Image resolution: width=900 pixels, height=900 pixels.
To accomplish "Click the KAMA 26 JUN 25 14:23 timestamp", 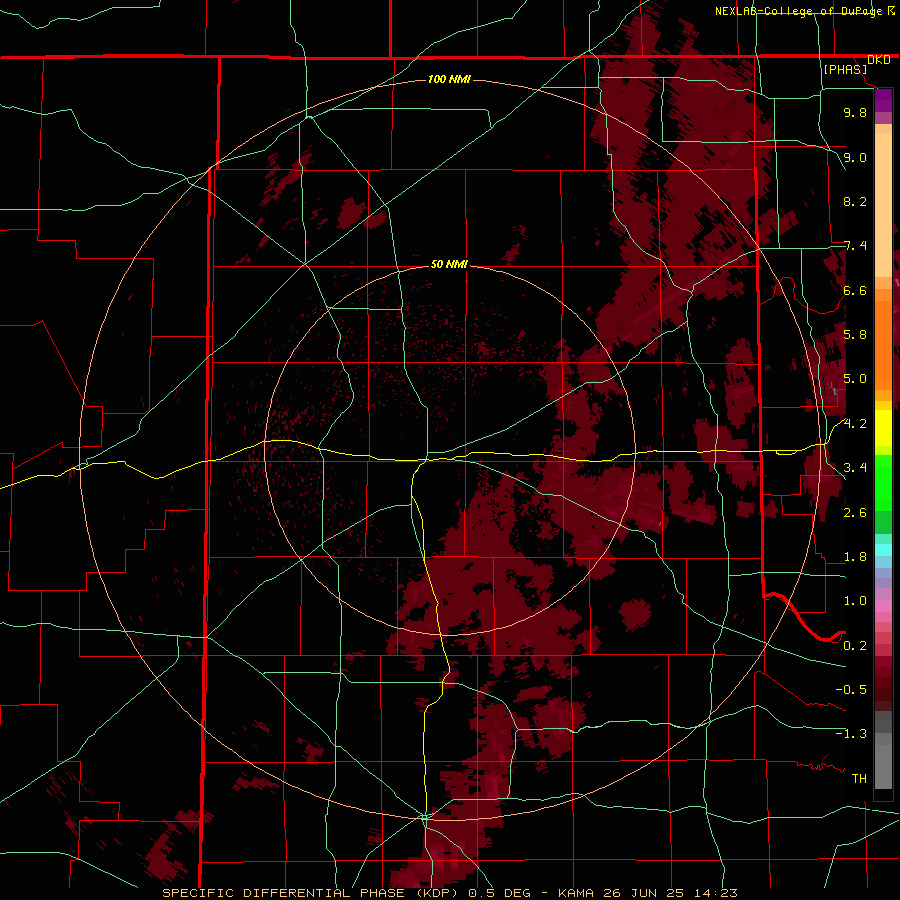I will point(647,893).
